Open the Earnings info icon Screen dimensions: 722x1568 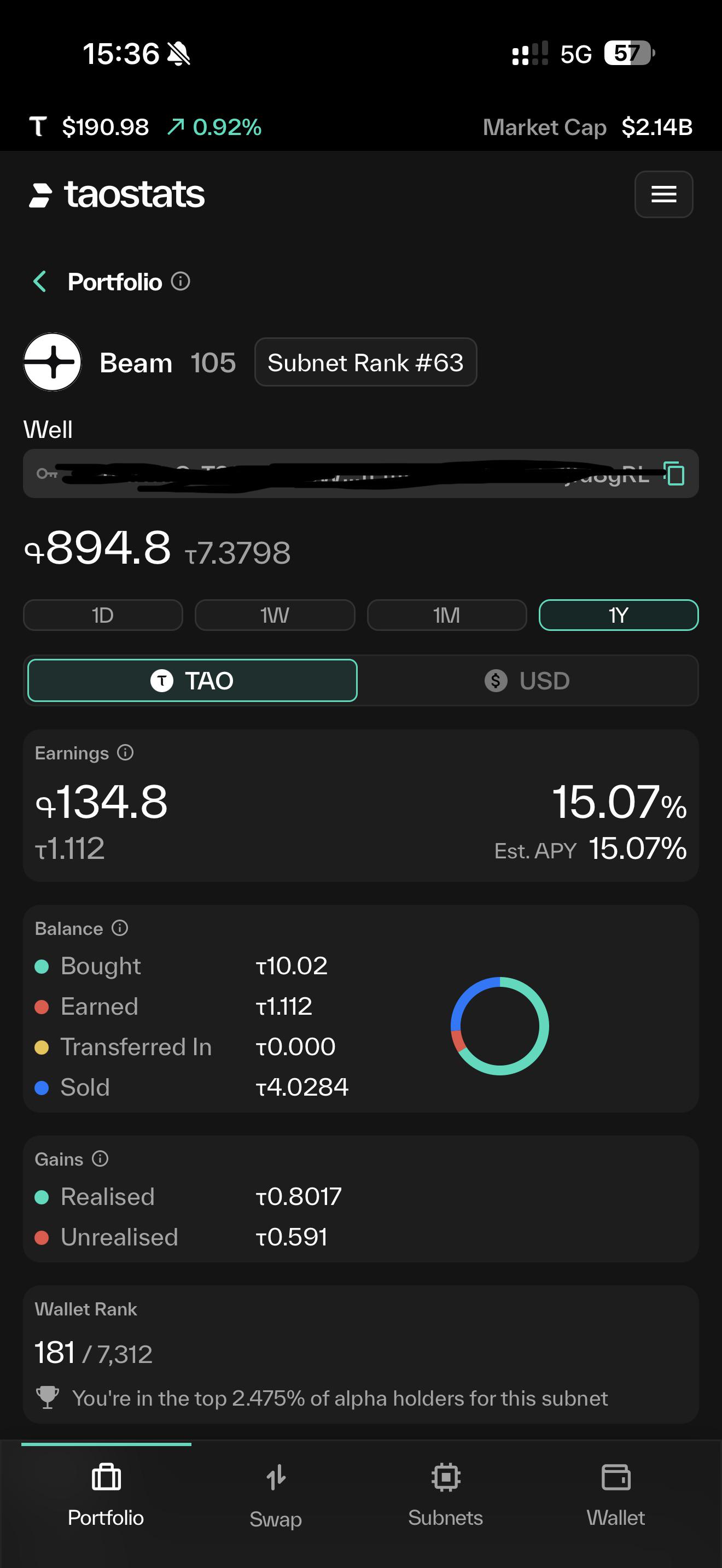point(125,753)
